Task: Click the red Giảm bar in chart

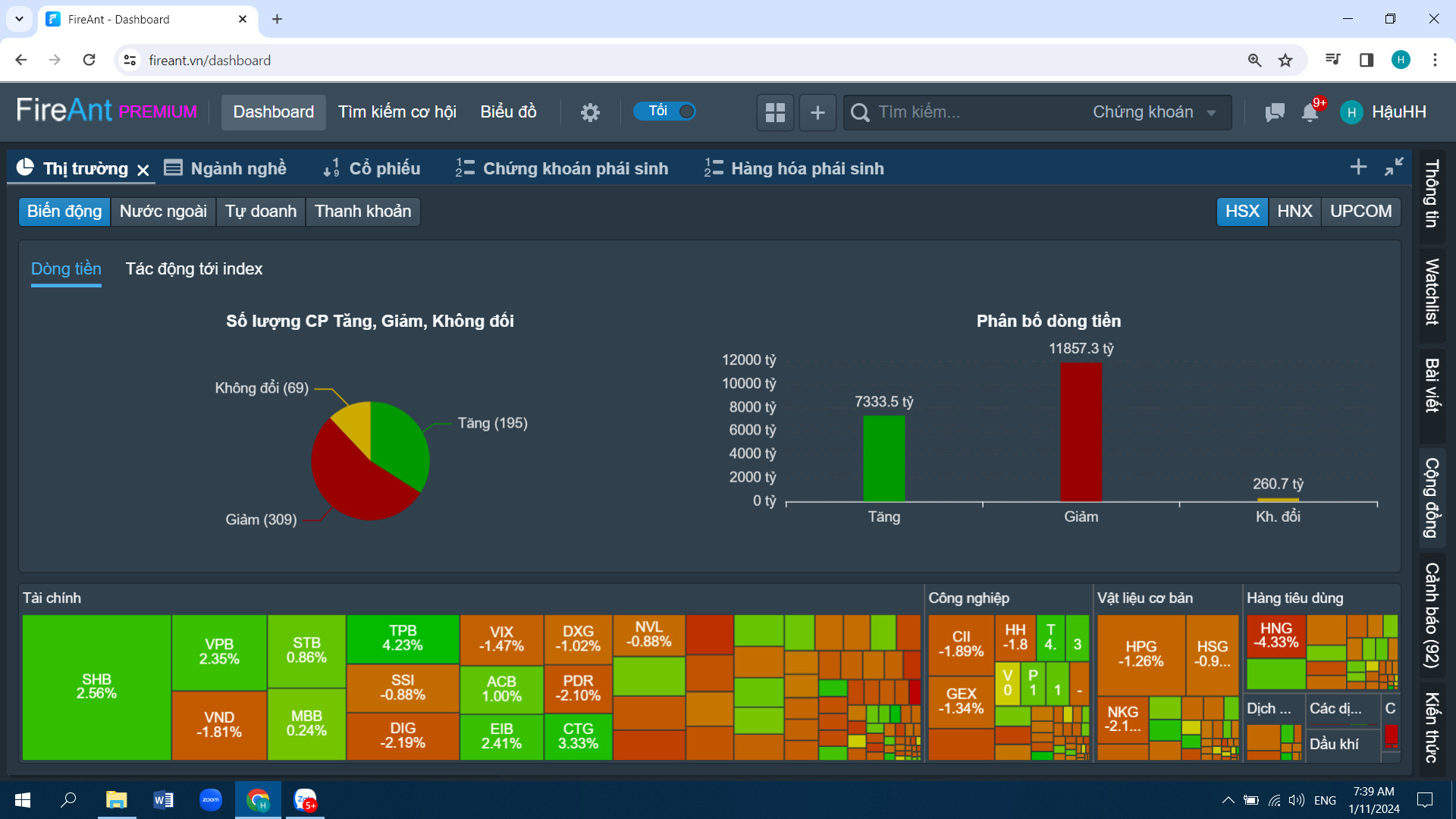Action: coord(1081,432)
